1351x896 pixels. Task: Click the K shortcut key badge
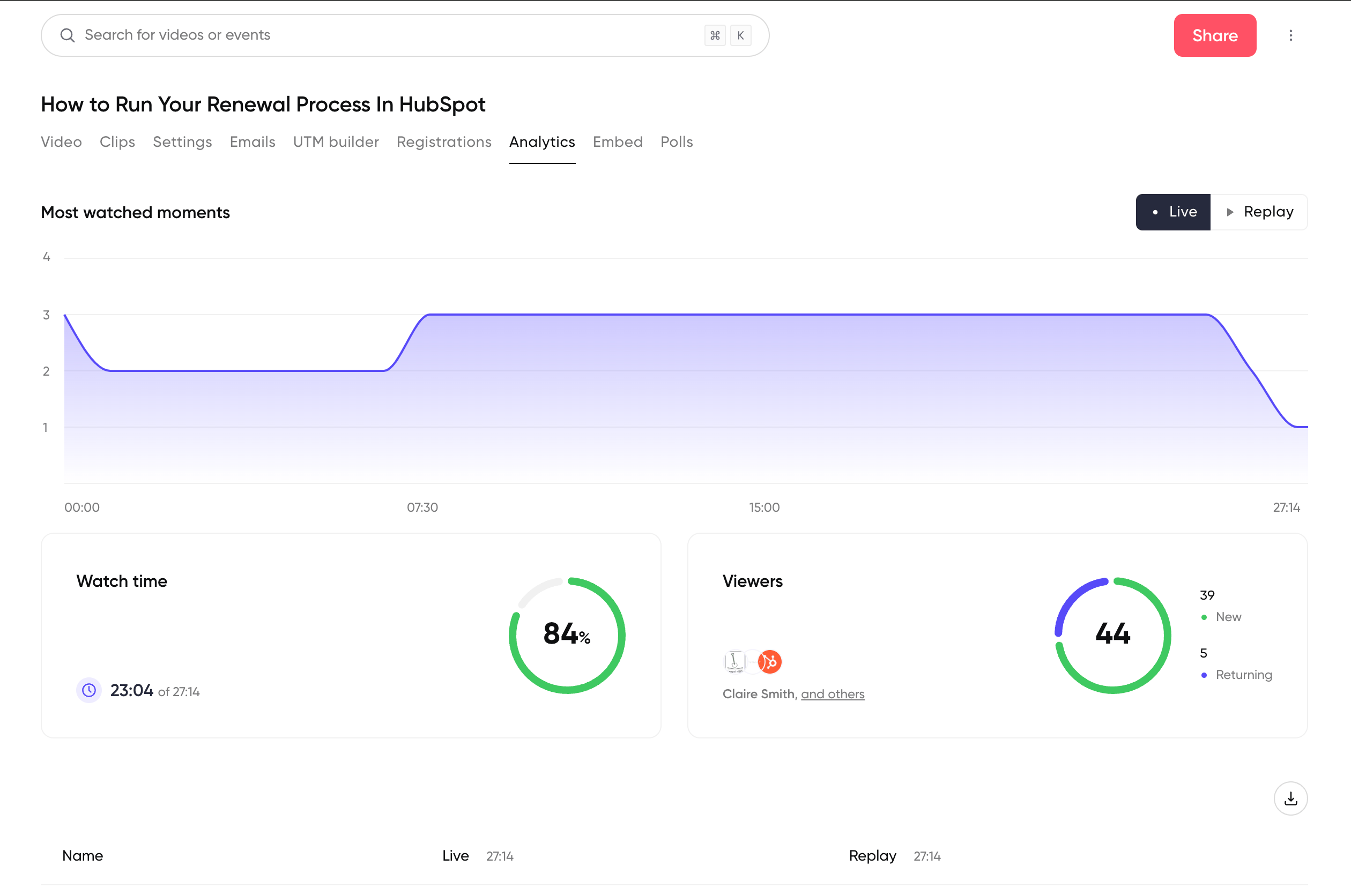point(741,35)
